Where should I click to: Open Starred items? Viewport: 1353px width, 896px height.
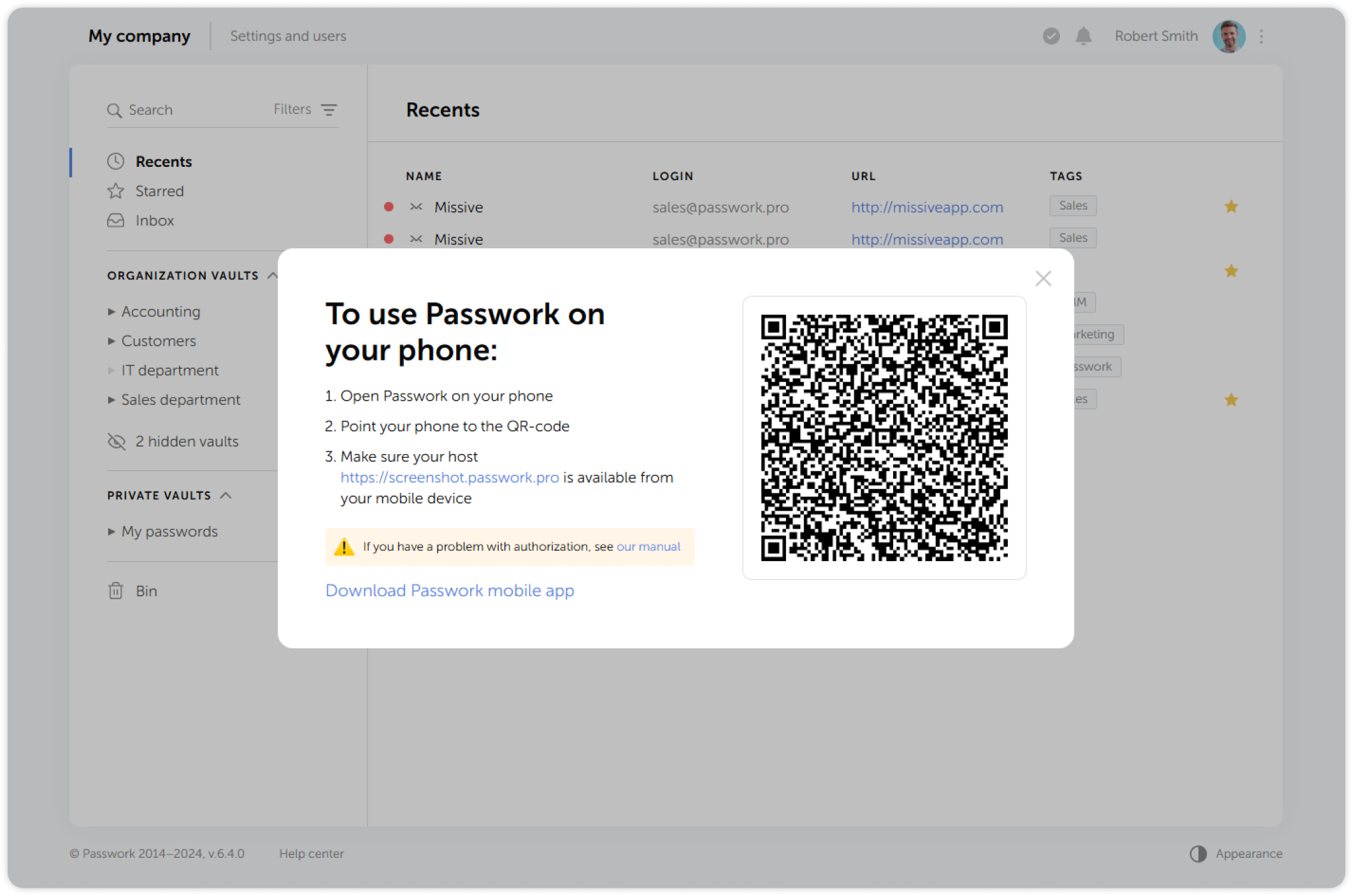coord(159,190)
